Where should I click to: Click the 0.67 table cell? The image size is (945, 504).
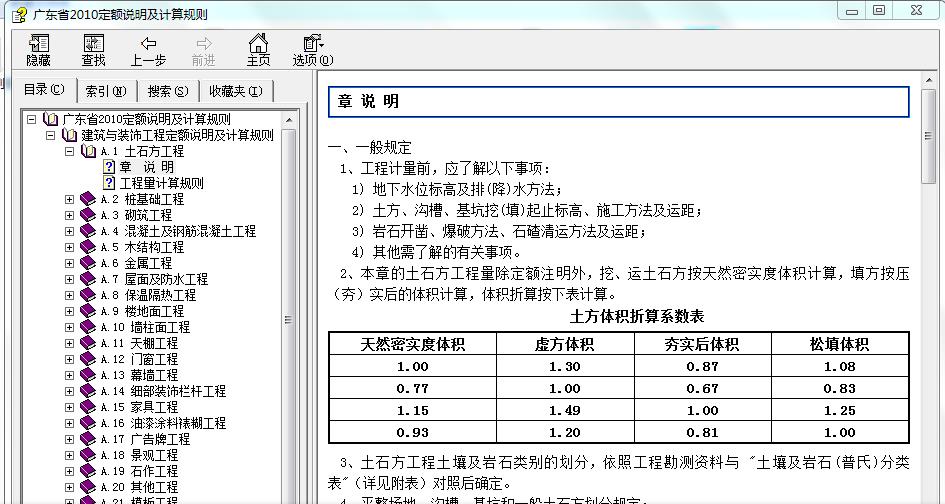tap(702, 388)
